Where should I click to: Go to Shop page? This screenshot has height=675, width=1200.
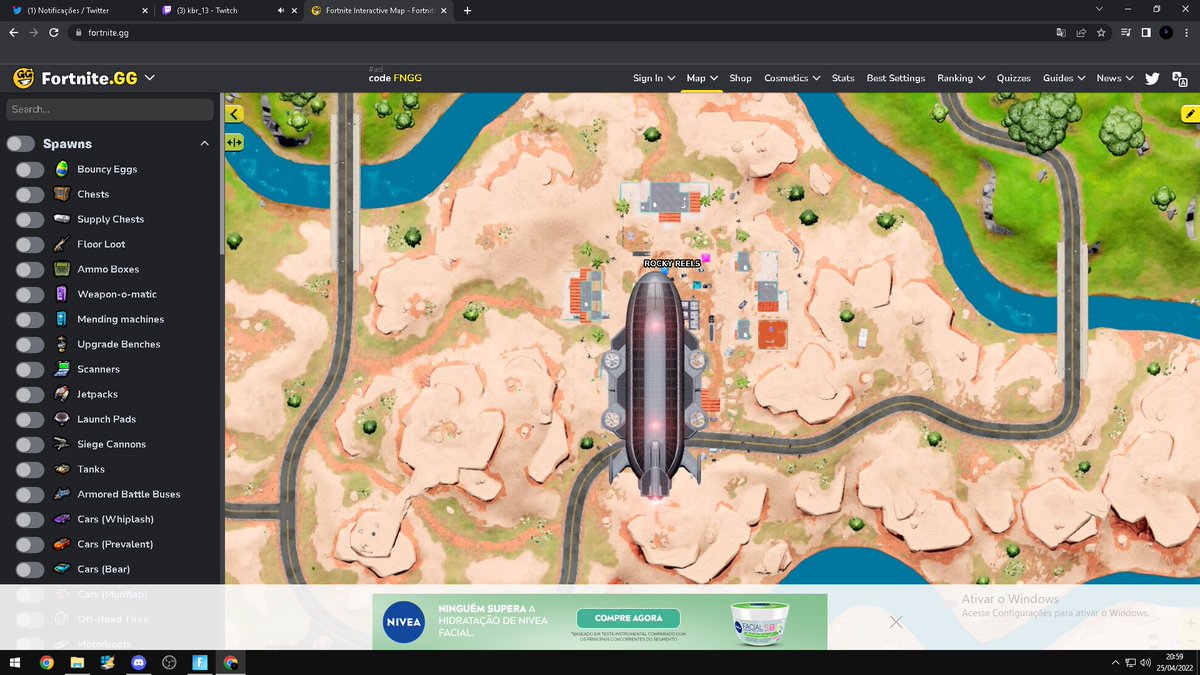coord(740,78)
